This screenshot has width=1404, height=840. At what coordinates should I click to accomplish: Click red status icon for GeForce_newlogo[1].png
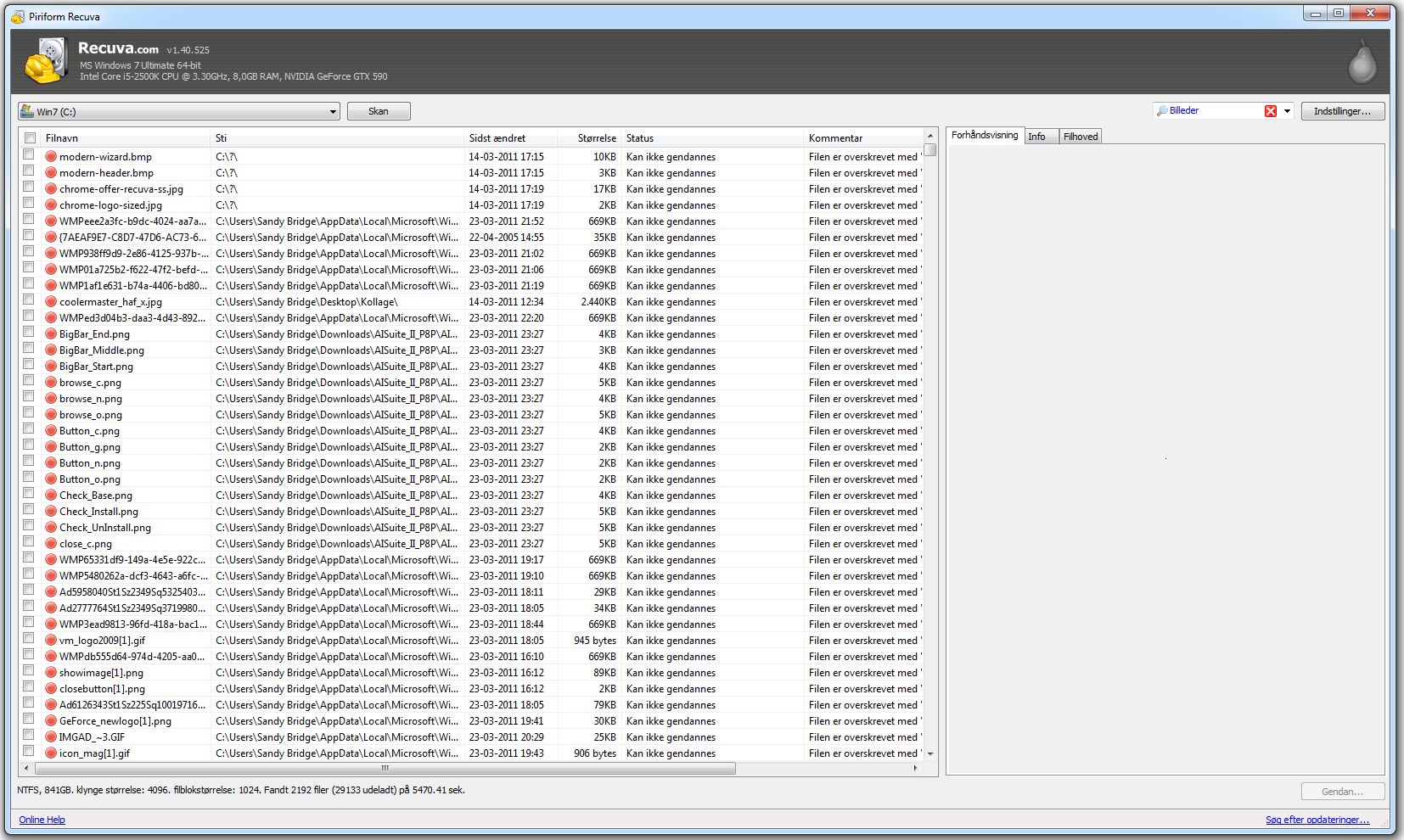coord(51,721)
